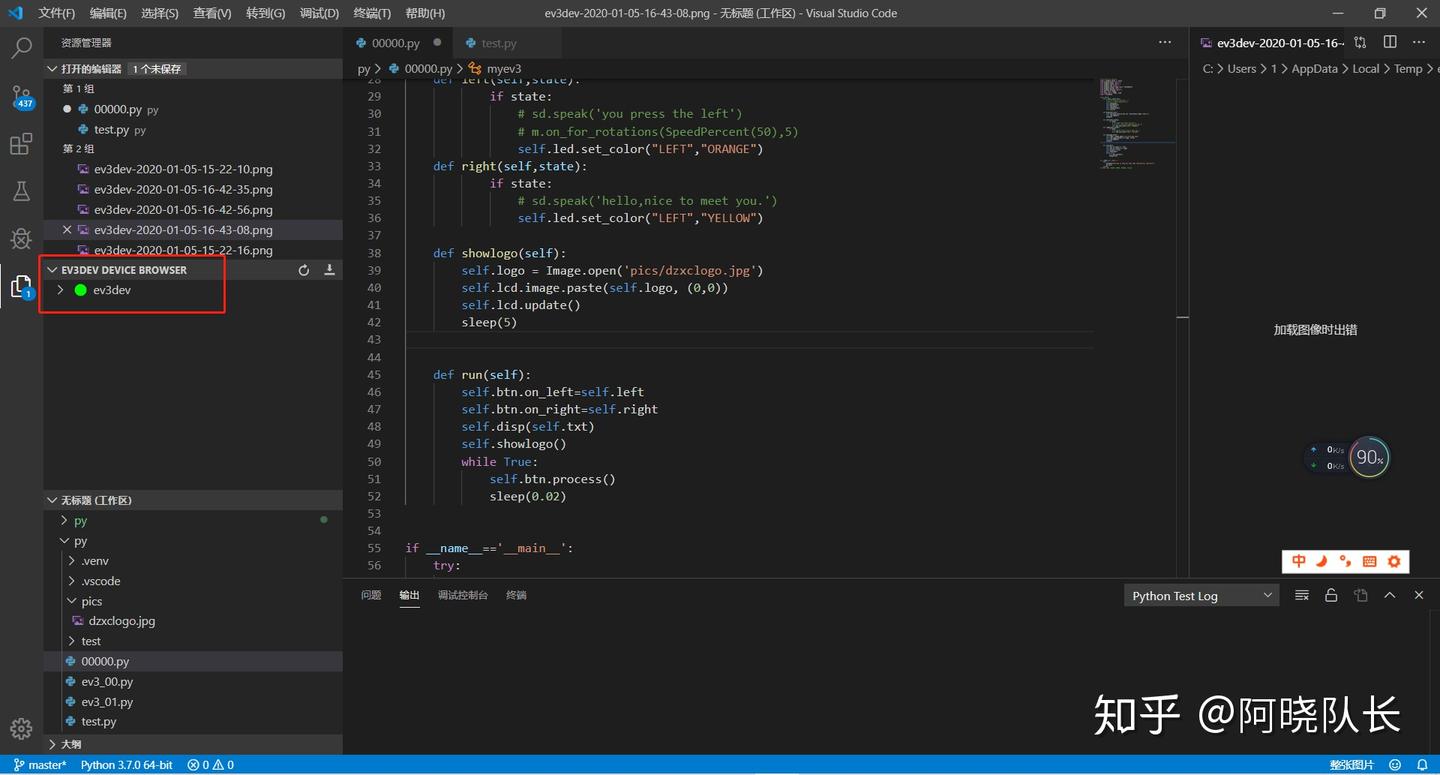Click the download icon in EV3DEV Device Browser

pos(330,270)
